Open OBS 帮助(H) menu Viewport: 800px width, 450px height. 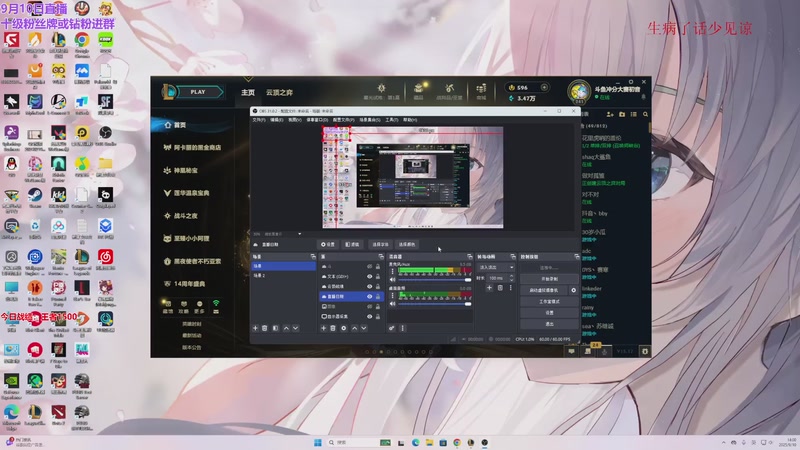pyautogui.click(x=410, y=120)
